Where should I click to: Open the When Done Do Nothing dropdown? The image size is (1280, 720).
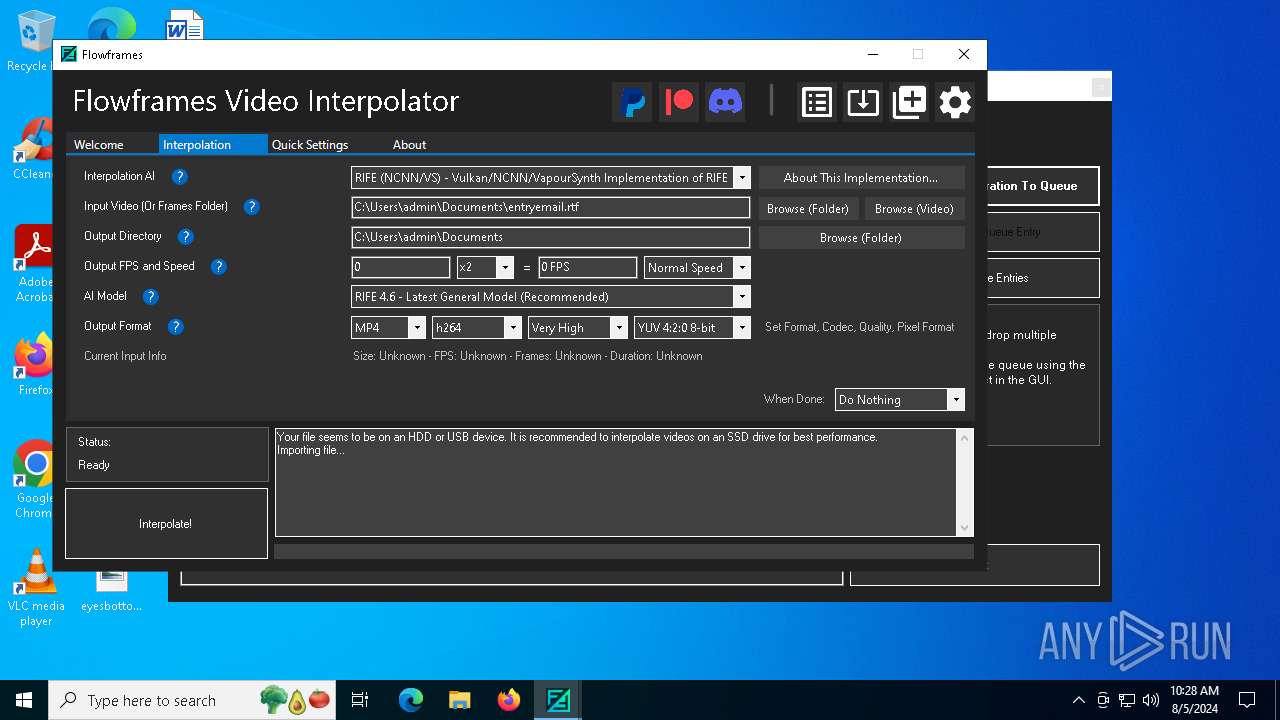tap(956, 400)
